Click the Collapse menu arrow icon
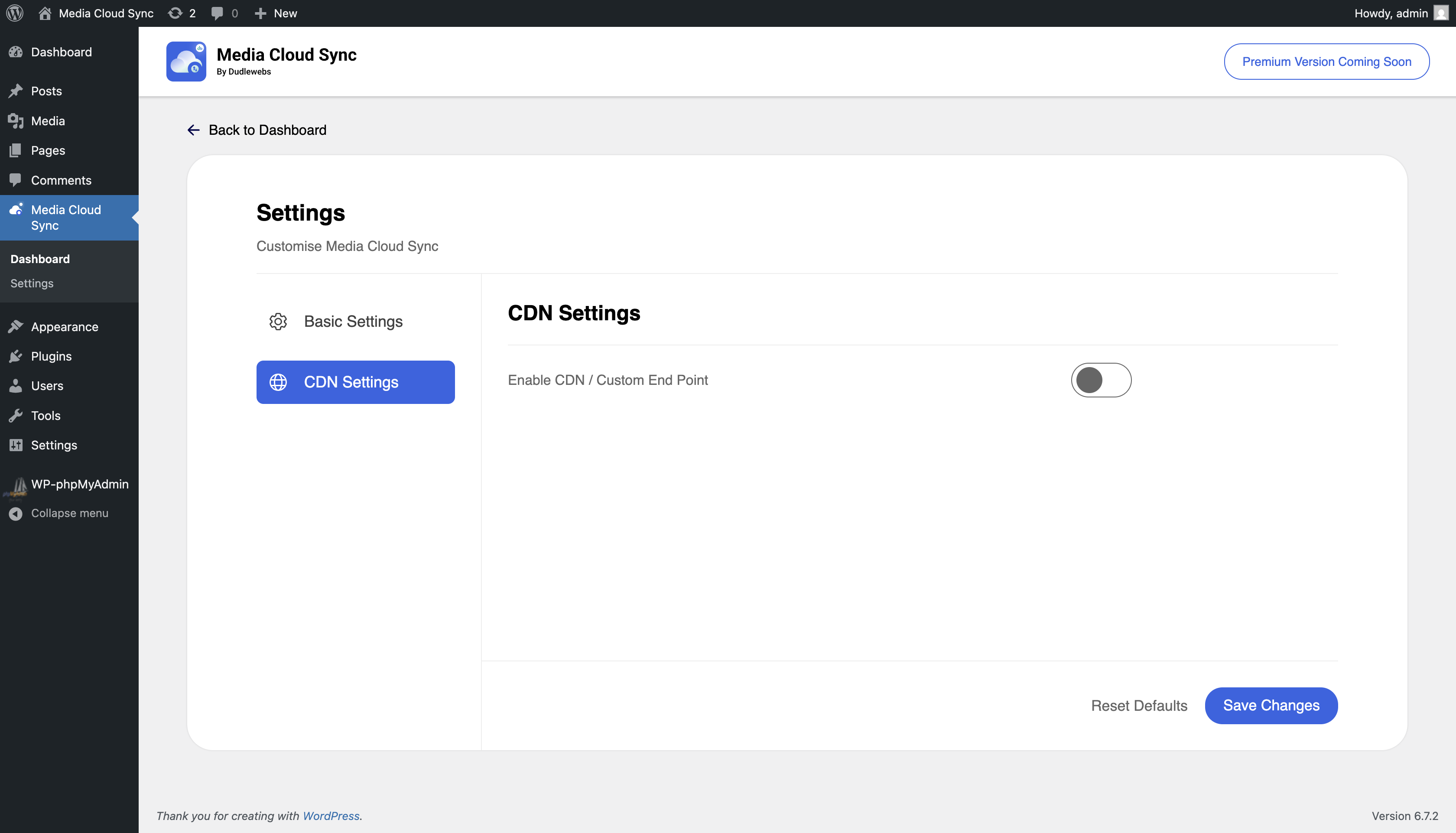Image resolution: width=1456 pixels, height=833 pixels. pos(16,514)
